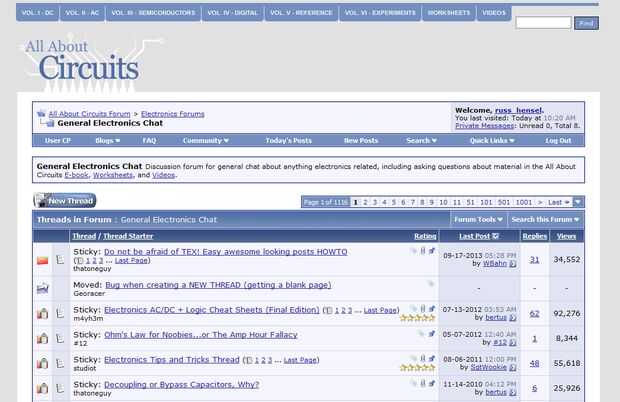Open #12's profile in Last Post column

(500, 343)
